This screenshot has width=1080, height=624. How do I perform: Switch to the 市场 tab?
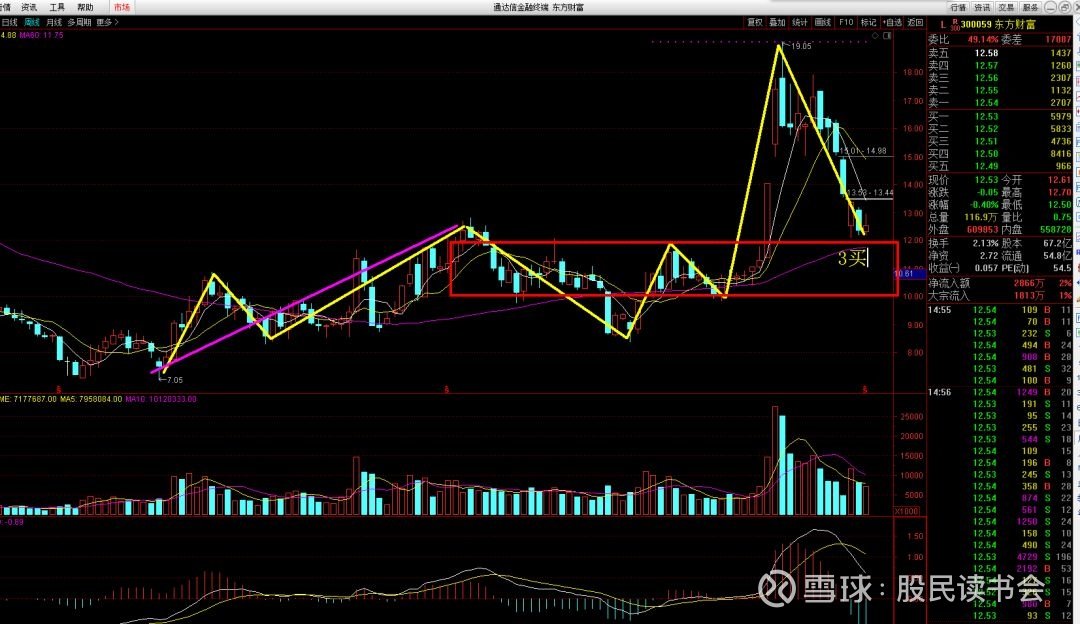click(x=122, y=7)
